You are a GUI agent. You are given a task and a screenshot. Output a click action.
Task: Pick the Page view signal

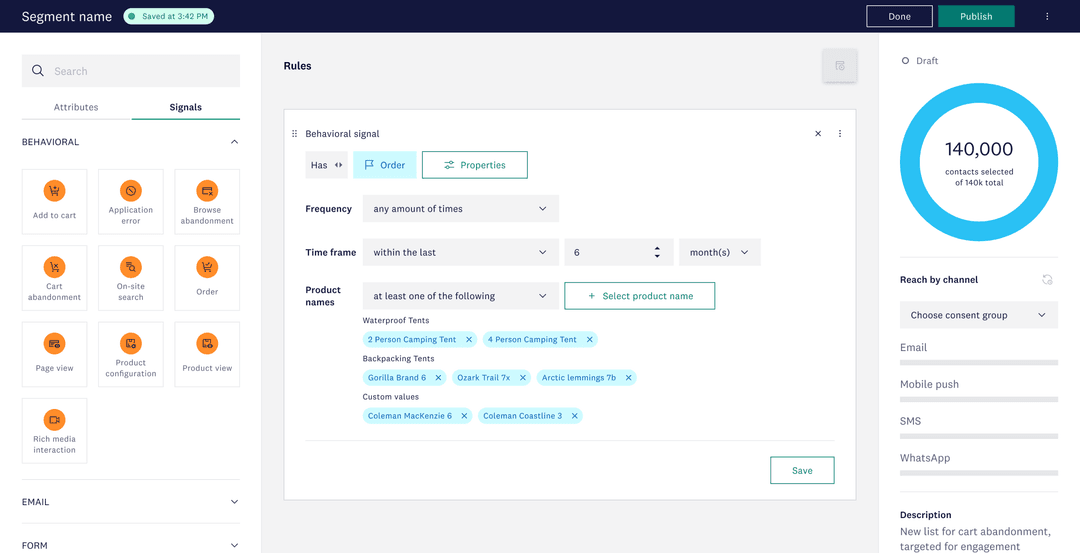(54, 354)
